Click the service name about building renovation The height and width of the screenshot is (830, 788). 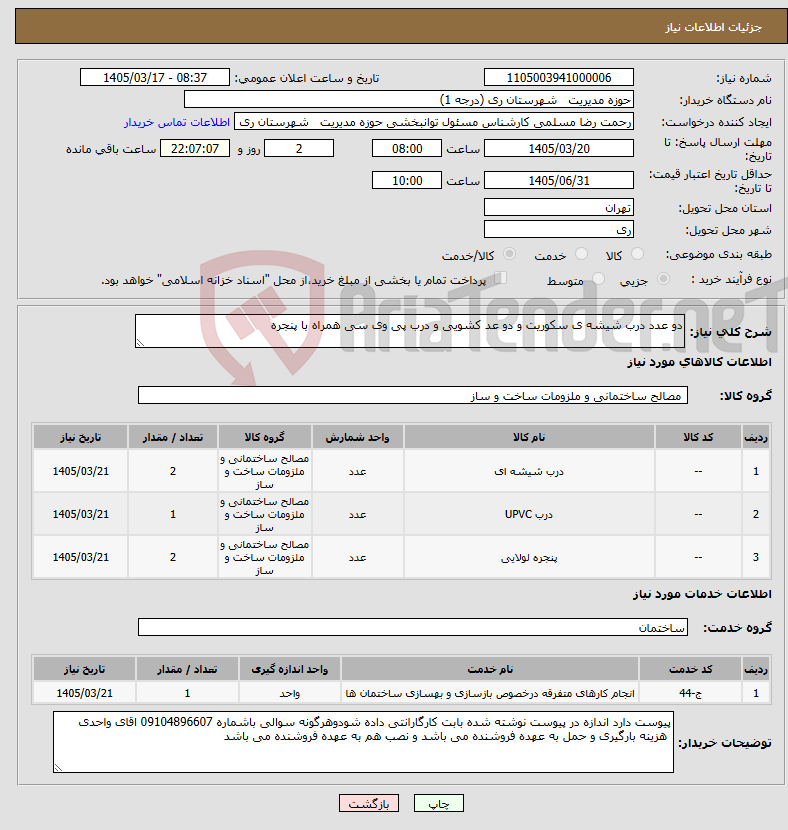490,693
